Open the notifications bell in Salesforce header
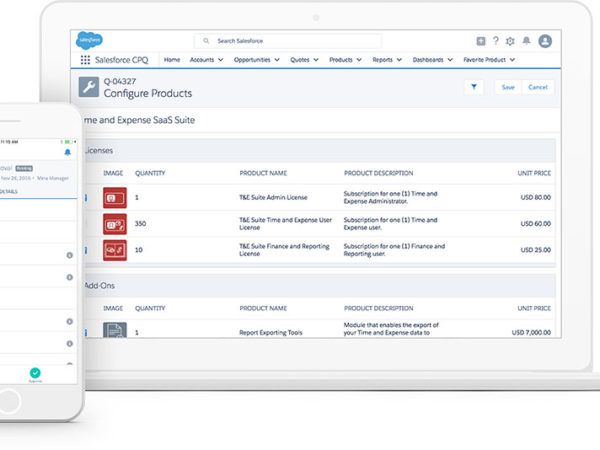This screenshot has width=600, height=450. [527, 41]
